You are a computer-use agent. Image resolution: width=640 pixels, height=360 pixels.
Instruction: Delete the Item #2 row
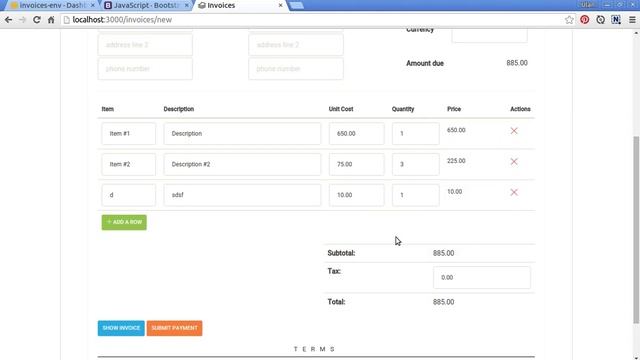[514, 162]
